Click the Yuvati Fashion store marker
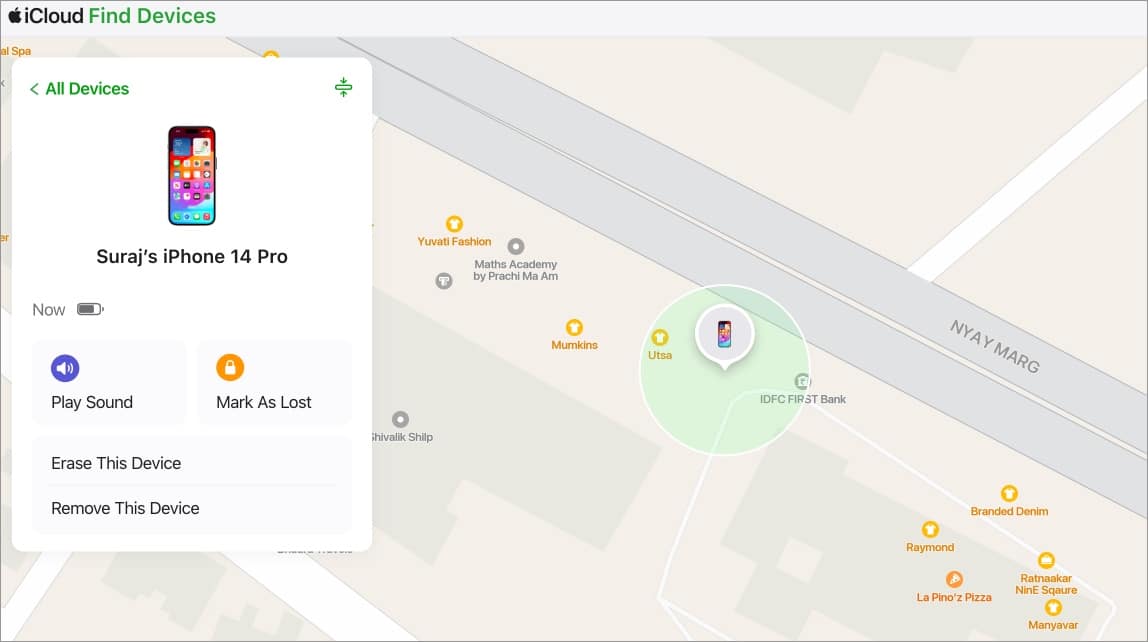1148x642 pixels. coord(454,223)
